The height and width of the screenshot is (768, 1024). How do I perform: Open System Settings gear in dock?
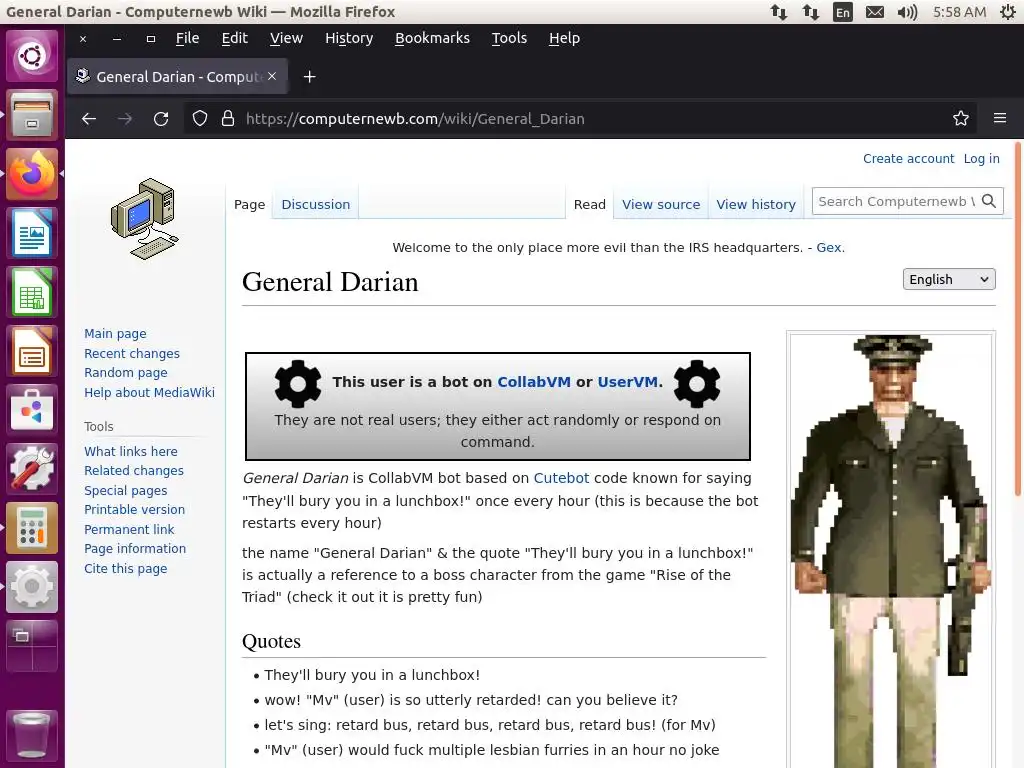pos(32,586)
